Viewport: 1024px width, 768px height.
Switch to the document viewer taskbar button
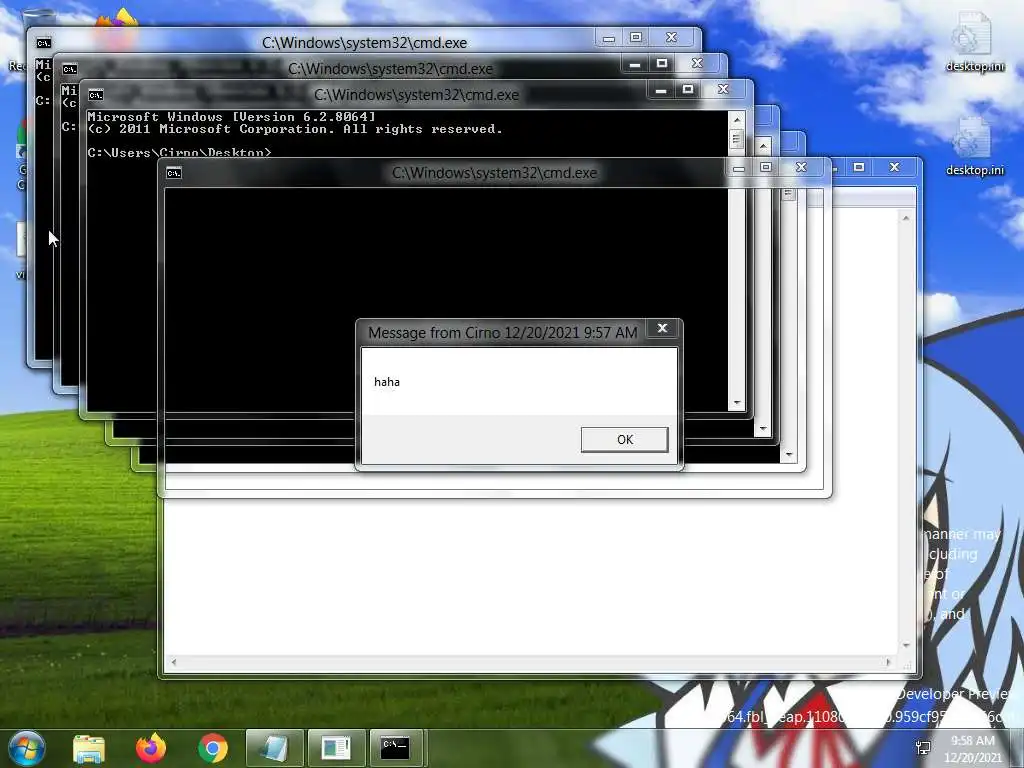tap(336, 748)
